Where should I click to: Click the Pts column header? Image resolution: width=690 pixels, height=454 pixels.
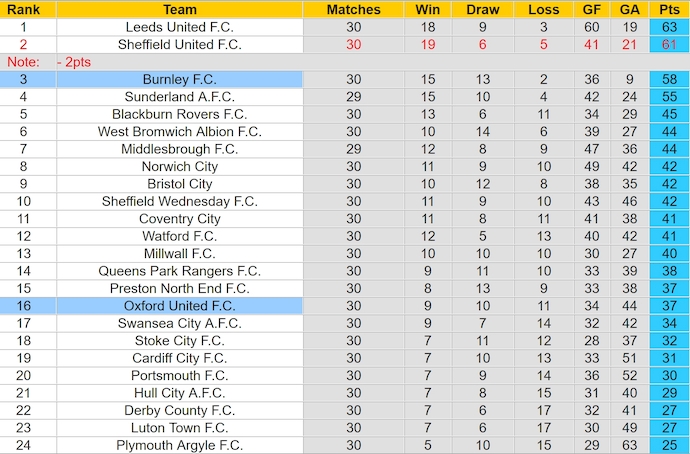click(x=669, y=9)
